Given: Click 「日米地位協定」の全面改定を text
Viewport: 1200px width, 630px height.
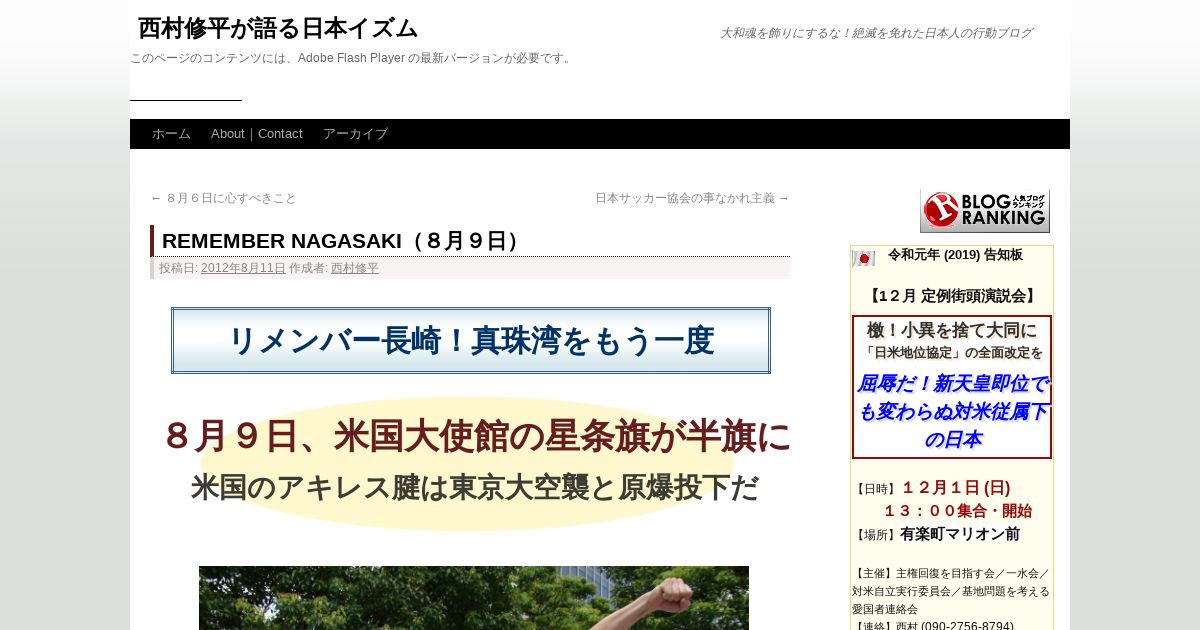Looking at the screenshot, I should click(x=952, y=353).
